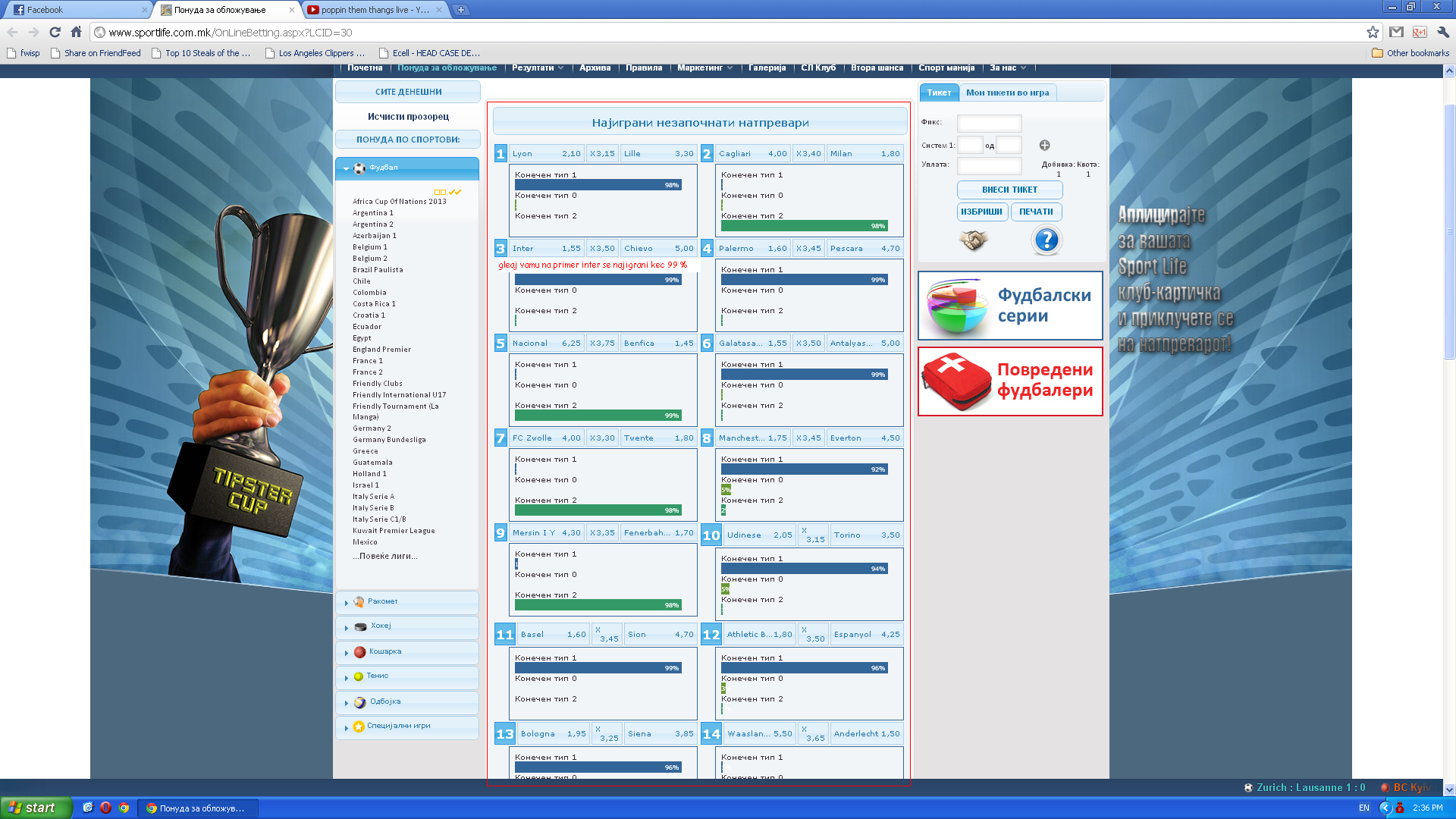Click the Cagliari-Milan Конечен тип 2 98% bar
This screenshot has height=819, width=1456.
point(804,226)
